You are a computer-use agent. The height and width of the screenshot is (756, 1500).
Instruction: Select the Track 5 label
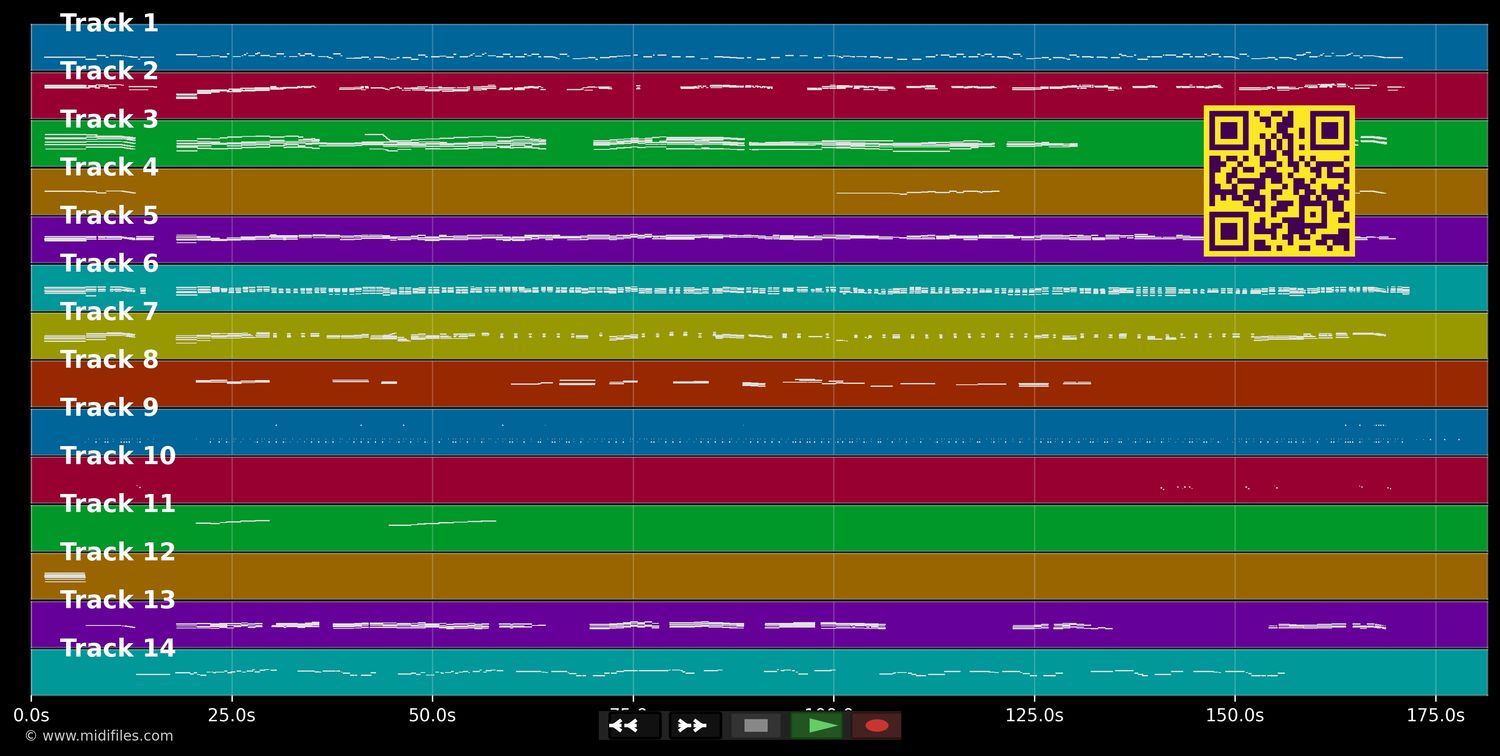click(109, 215)
